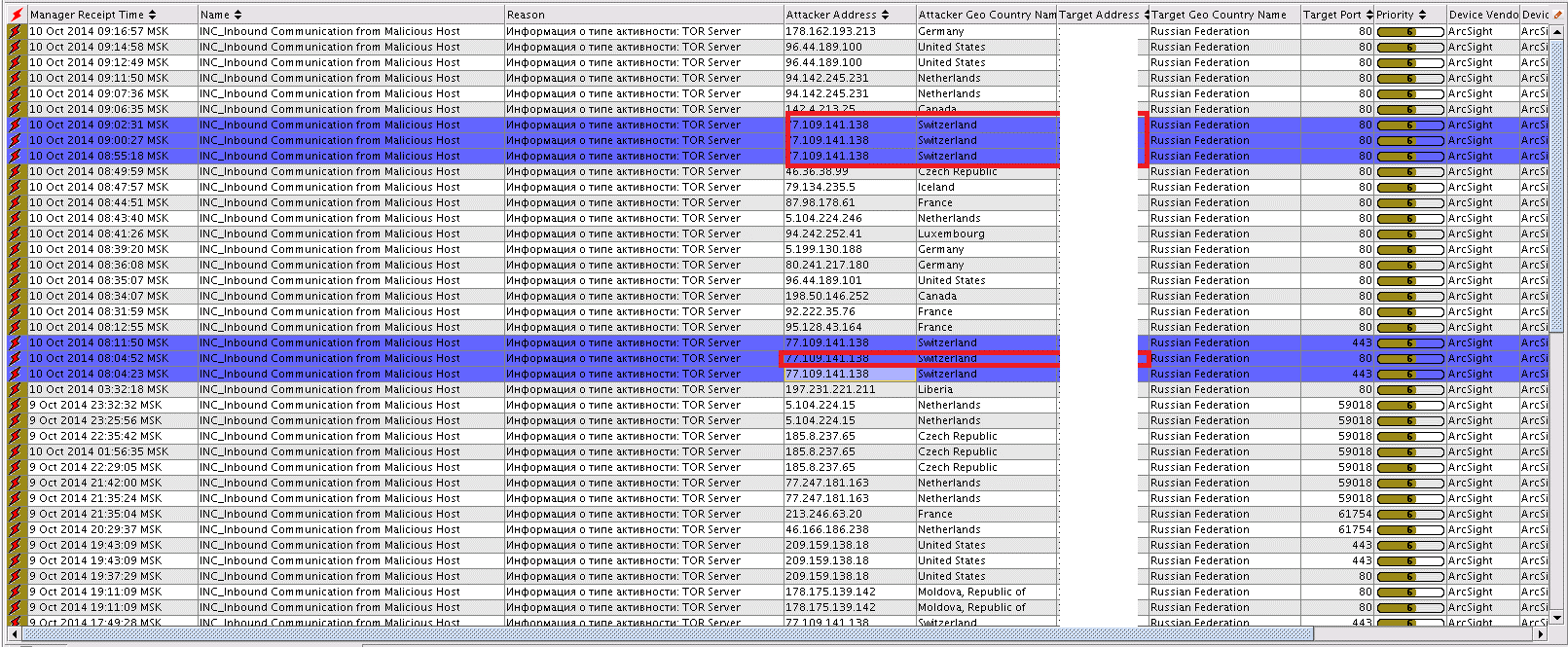
Task: Click the Manager Receipt Time header label
Action: 87,15
